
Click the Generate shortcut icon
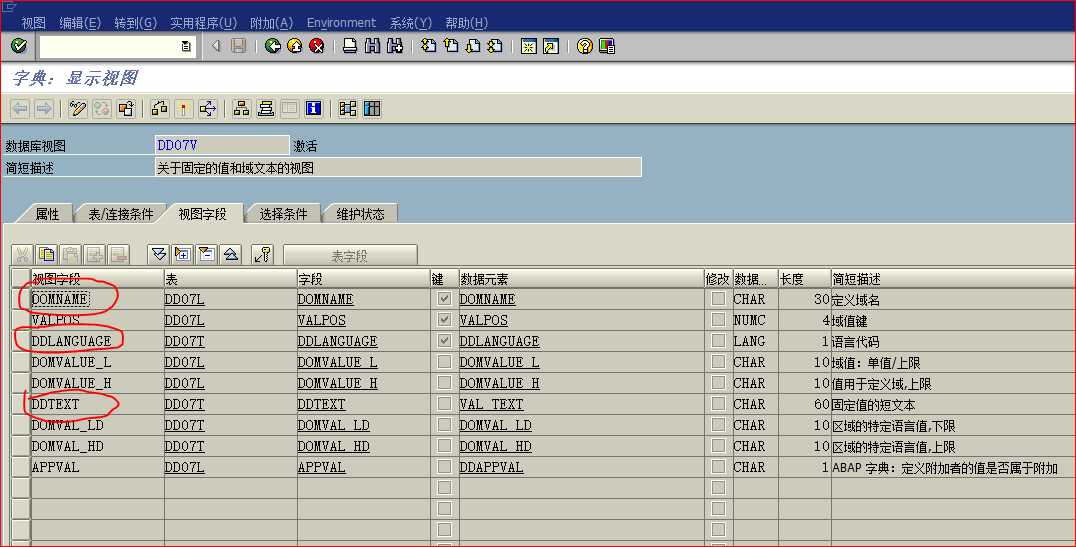tap(550, 46)
